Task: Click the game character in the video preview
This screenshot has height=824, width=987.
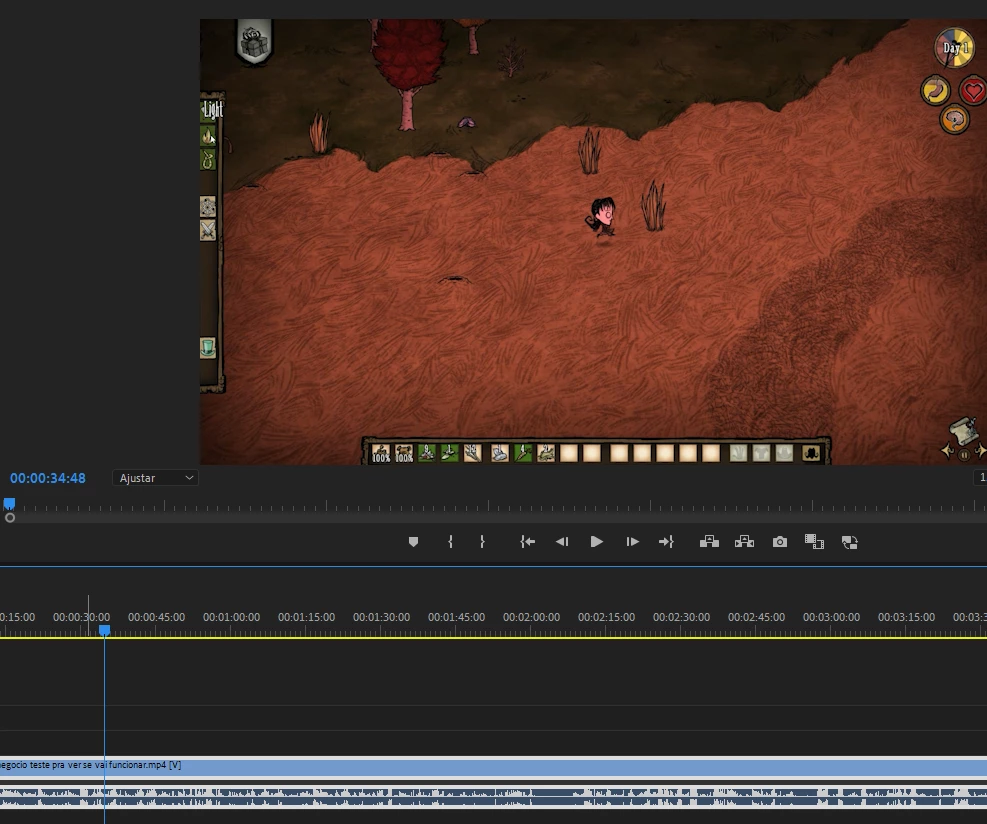Action: click(x=602, y=217)
